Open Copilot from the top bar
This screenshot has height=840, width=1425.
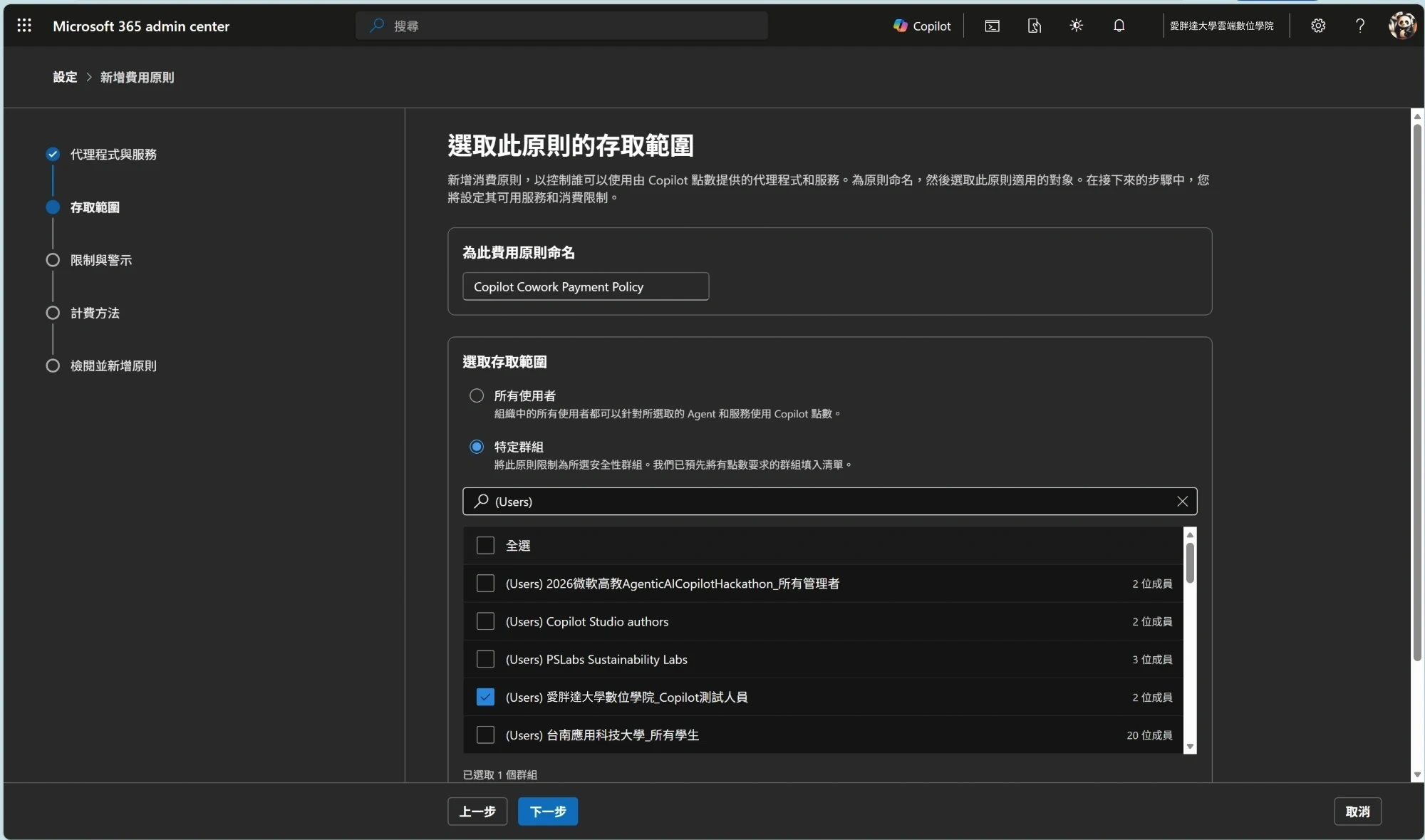coord(922,26)
